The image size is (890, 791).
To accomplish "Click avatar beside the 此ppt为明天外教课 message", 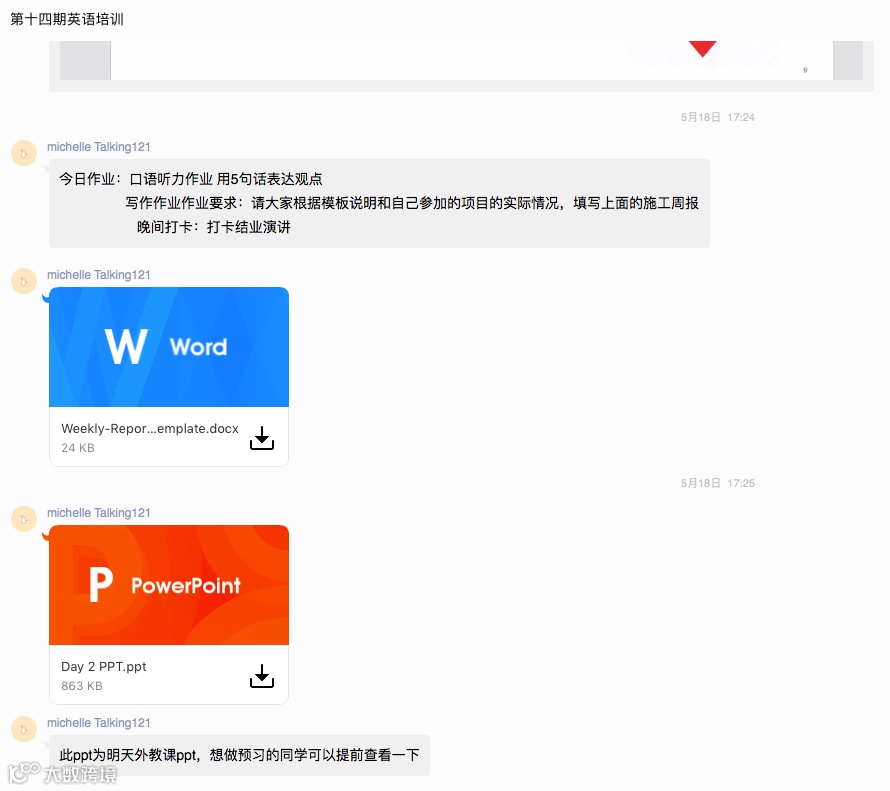I will click(x=24, y=729).
